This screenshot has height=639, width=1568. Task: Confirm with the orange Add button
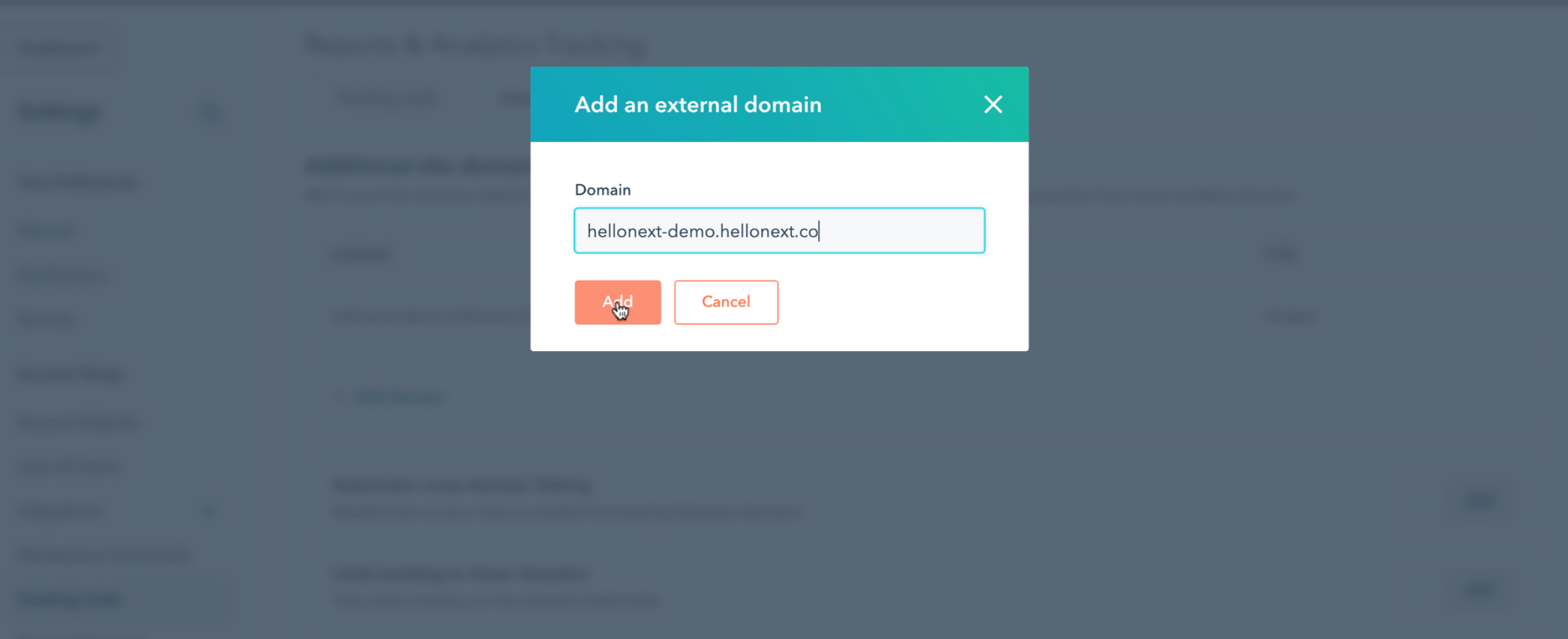click(x=617, y=302)
